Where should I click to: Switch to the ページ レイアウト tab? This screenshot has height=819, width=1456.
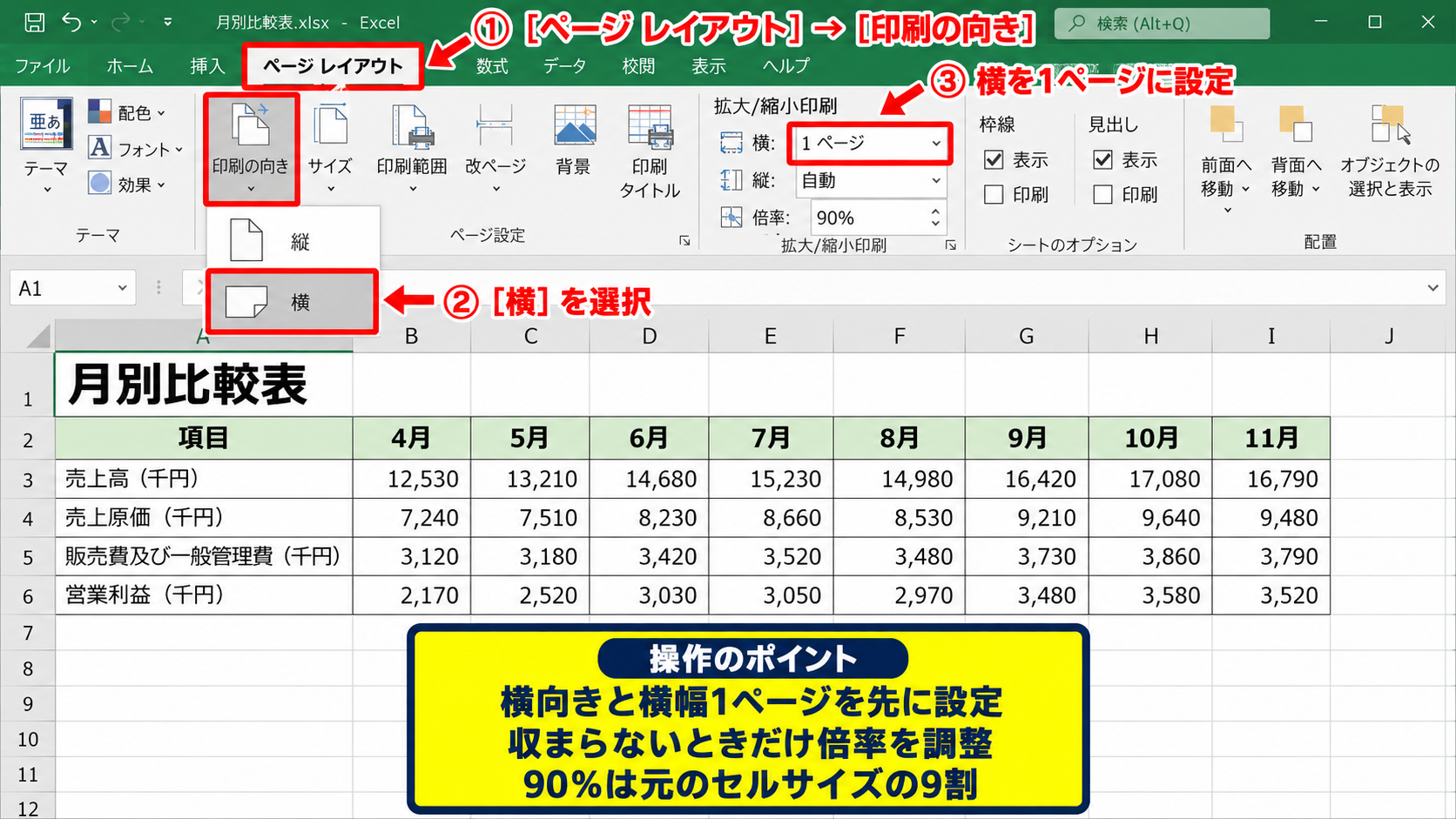pos(333,66)
